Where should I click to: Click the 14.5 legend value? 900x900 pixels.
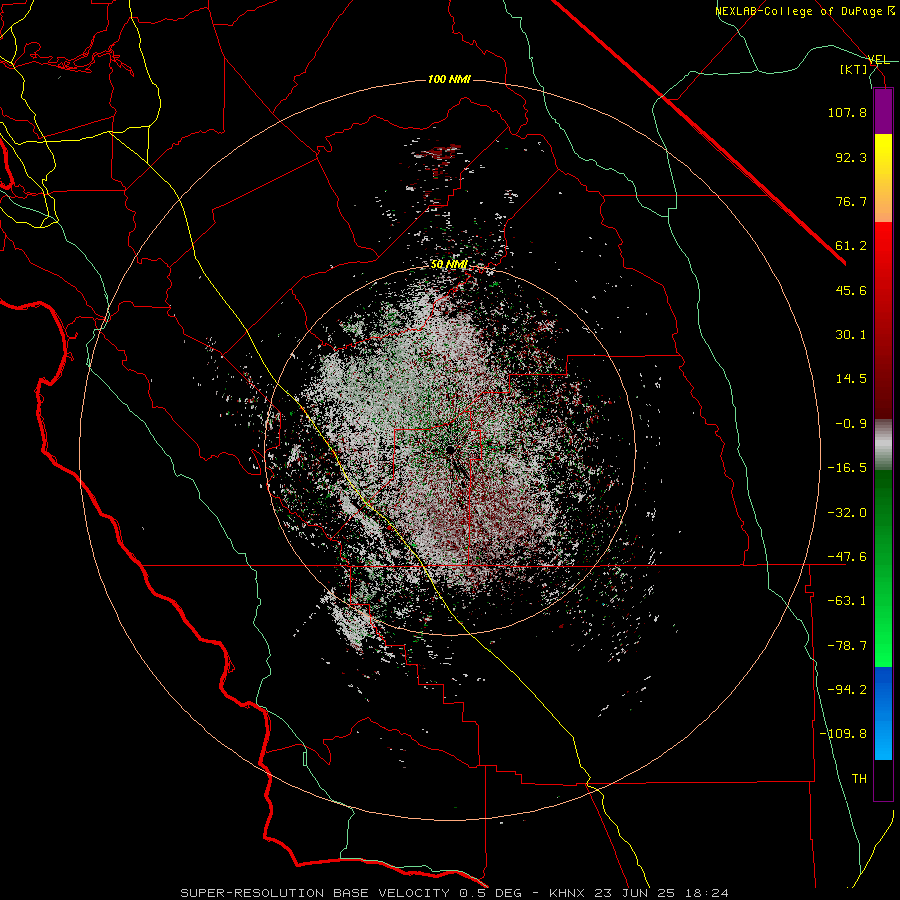tap(851, 379)
